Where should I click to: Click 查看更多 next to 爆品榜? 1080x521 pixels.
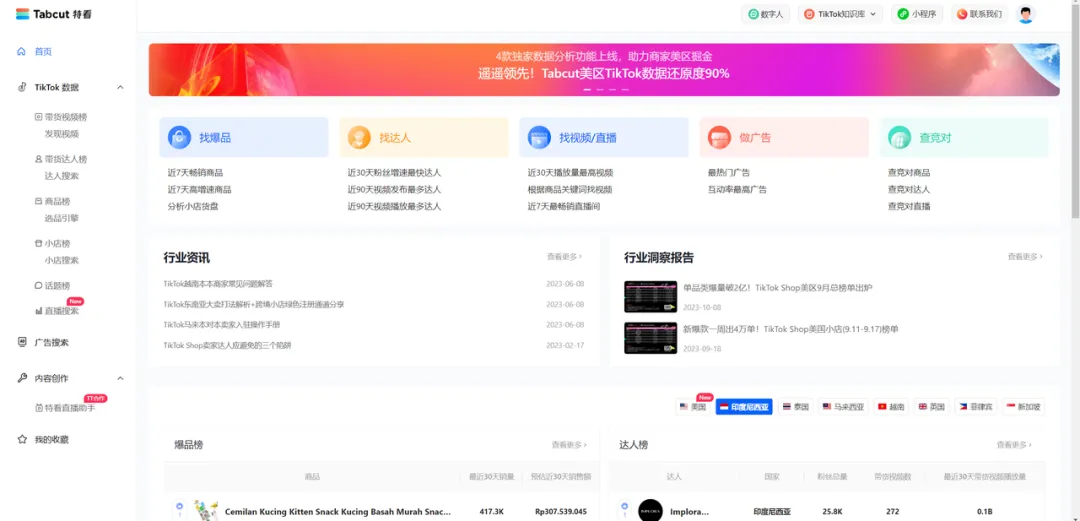click(x=569, y=445)
